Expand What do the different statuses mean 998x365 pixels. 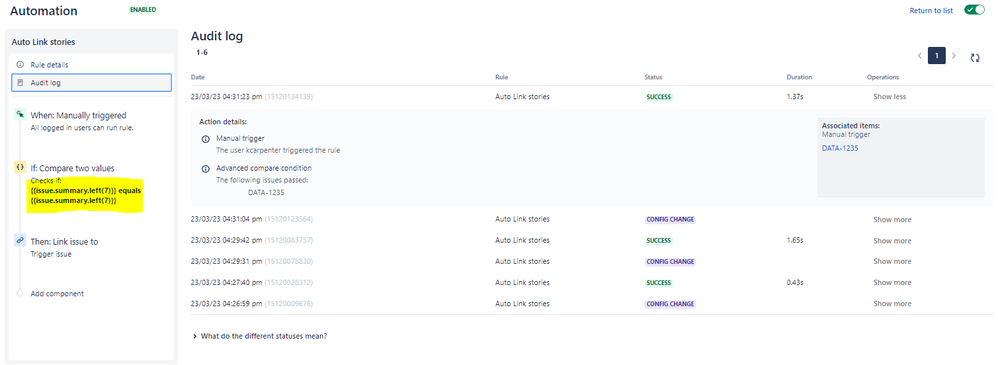(260, 336)
